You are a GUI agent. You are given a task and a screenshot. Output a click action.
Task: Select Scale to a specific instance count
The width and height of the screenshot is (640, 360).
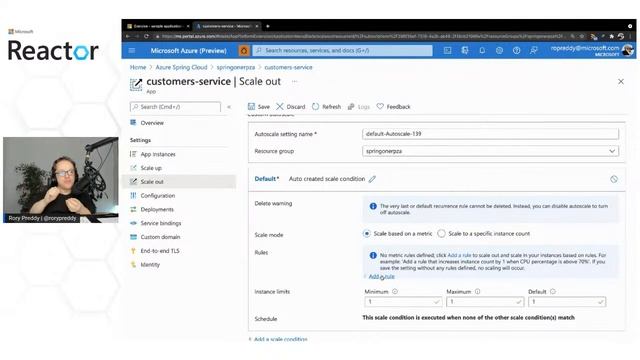coord(441,233)
